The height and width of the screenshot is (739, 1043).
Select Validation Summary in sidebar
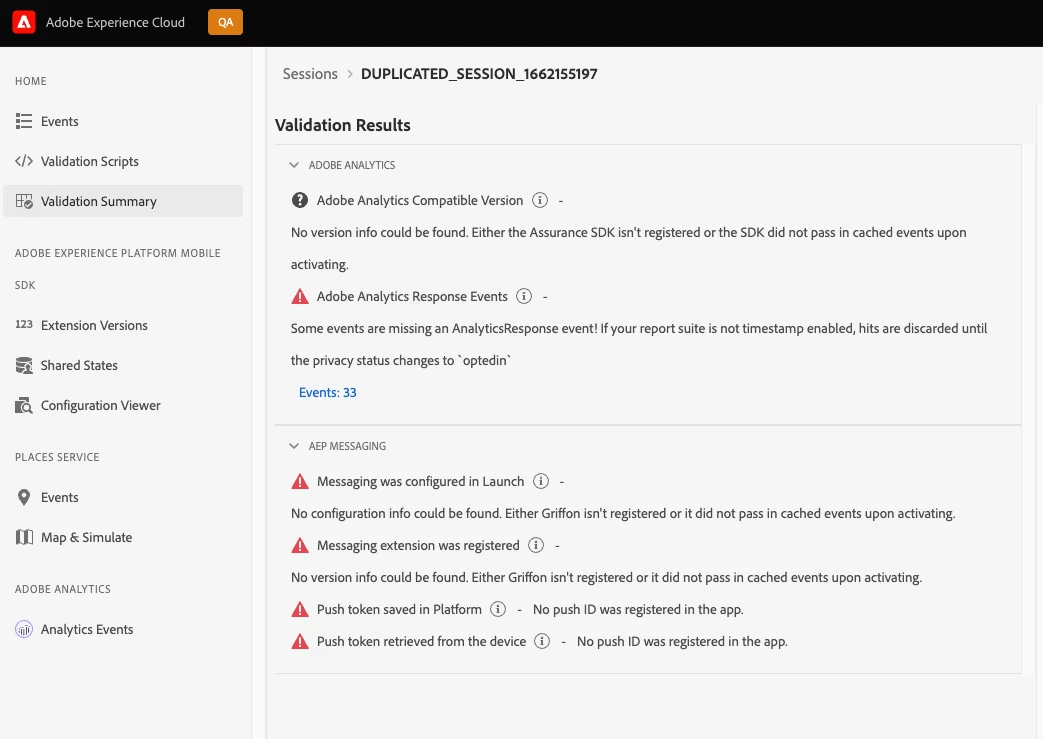coord(123,201)
